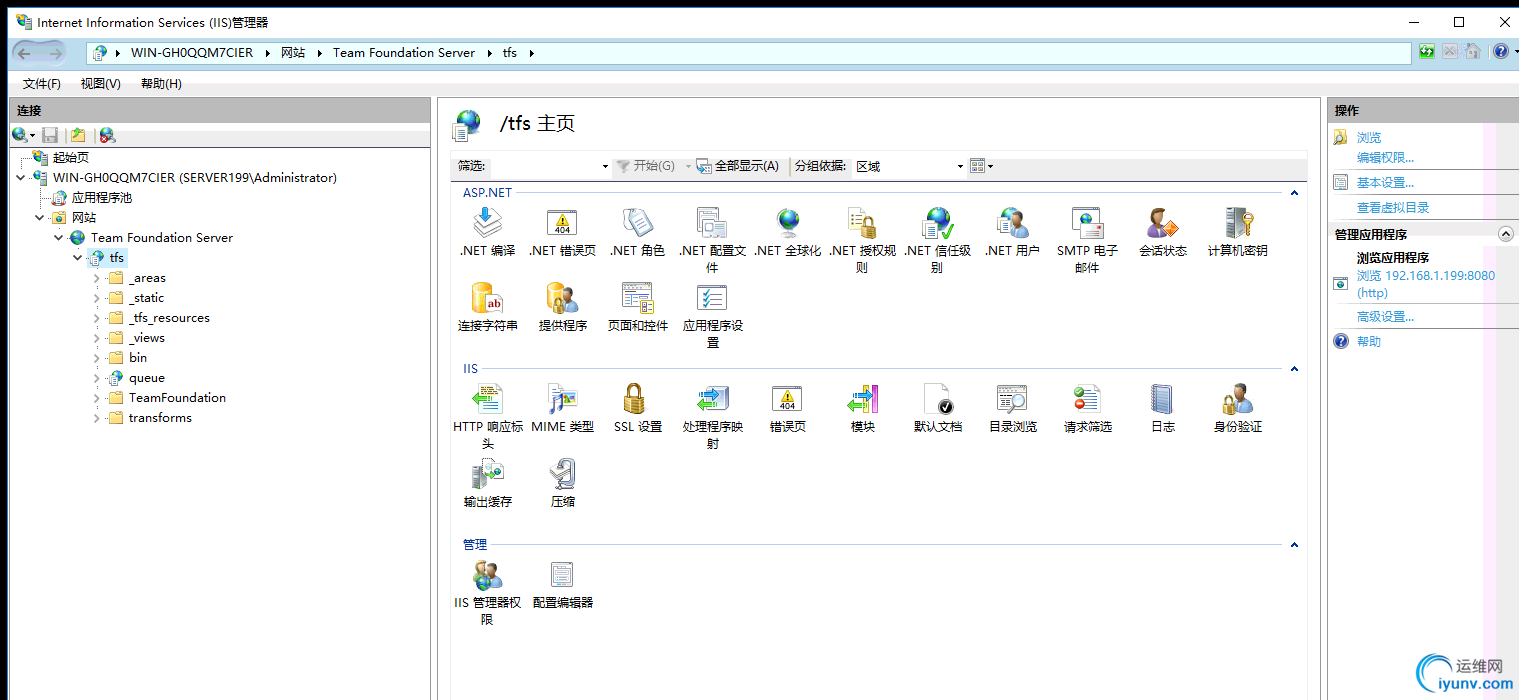Open the .NET 授权规则 feature
Viewport: 1519px width, 700px height.
(862, 240)
